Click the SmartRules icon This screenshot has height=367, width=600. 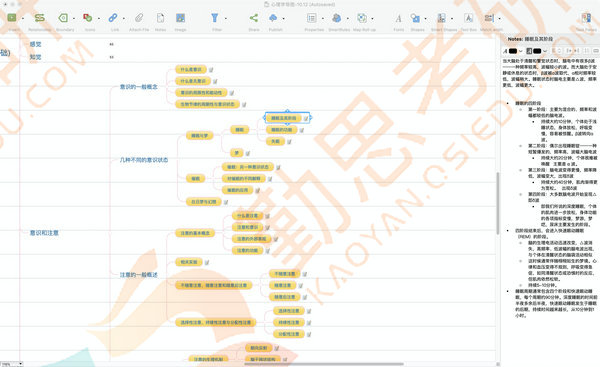pyautogui.click(x=337, y=18)
